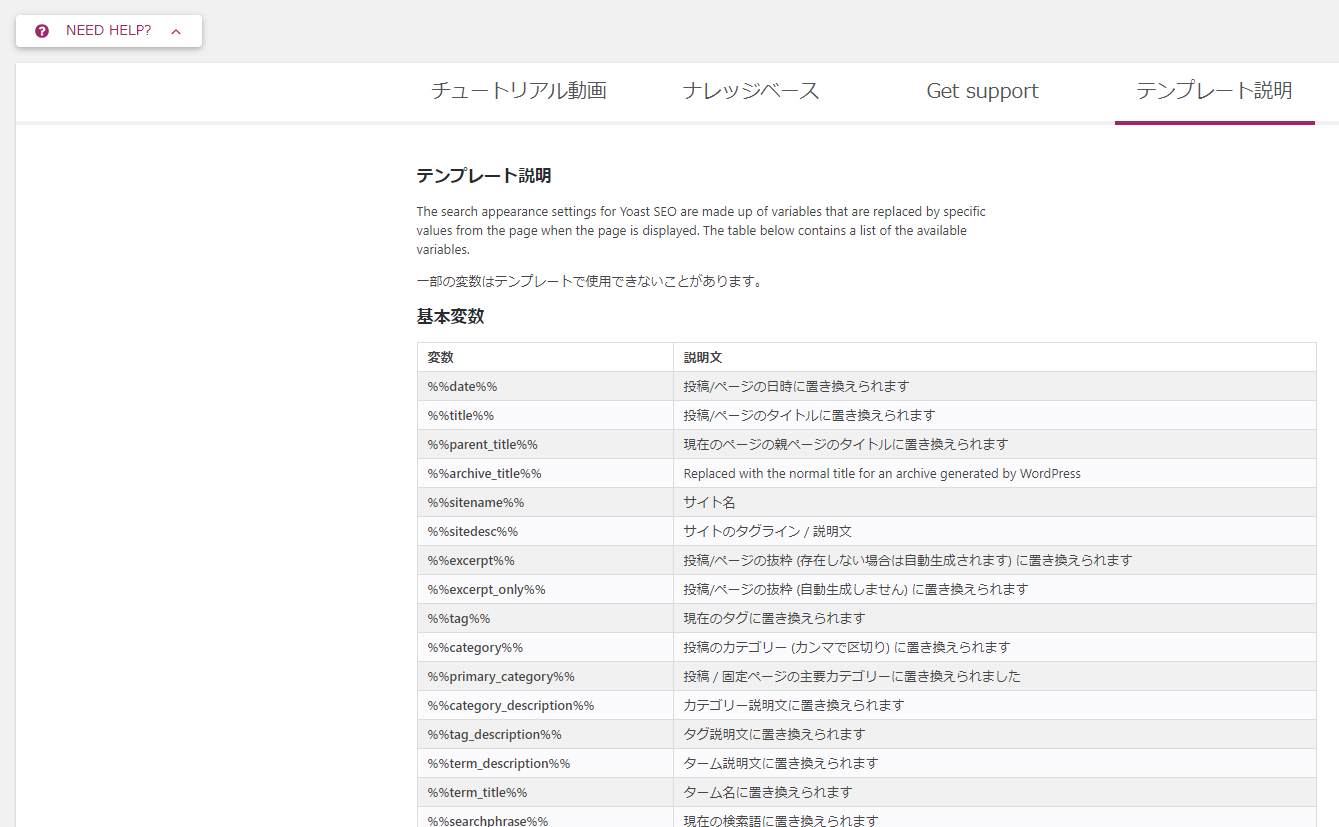Click the question mark help icon
The image size is (1339, 827).
point(42,31)
